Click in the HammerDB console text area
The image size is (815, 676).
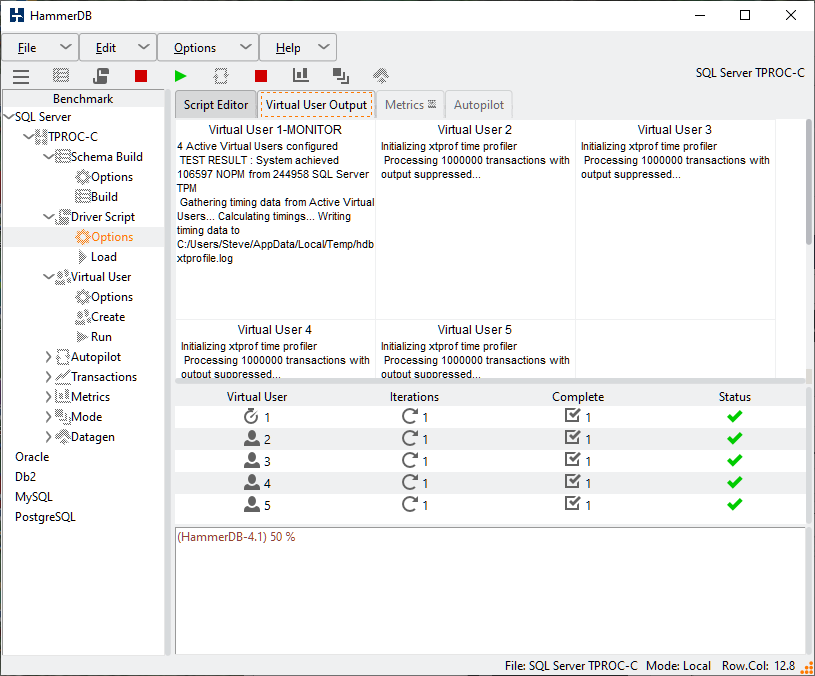tap(490, 591)
